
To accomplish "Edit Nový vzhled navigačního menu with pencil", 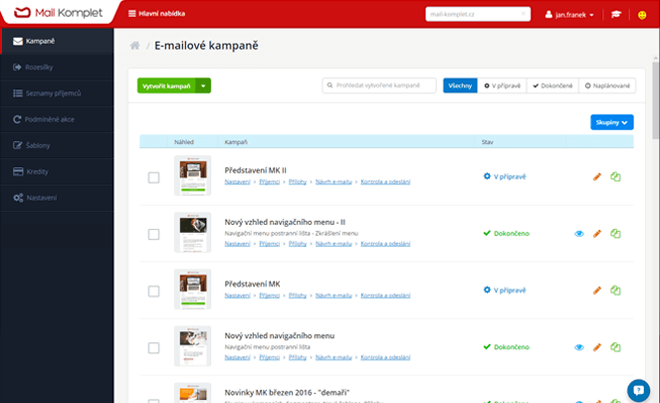I will pos(597,347).
